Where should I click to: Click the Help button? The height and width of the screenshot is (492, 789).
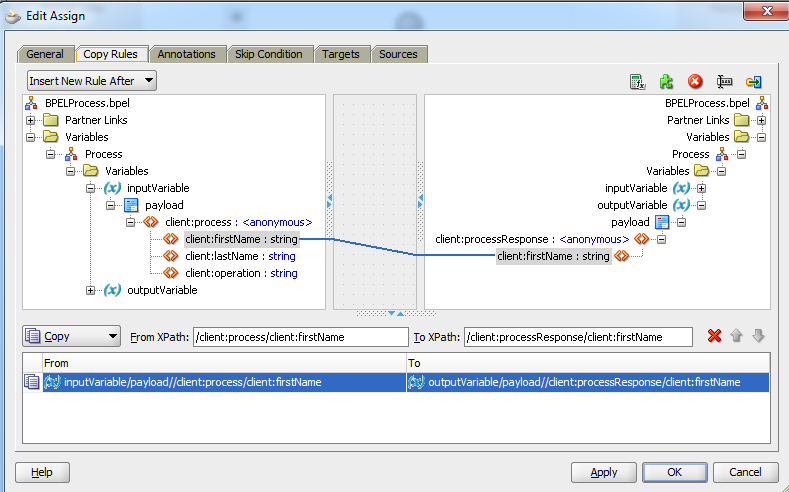click(42, 472)
